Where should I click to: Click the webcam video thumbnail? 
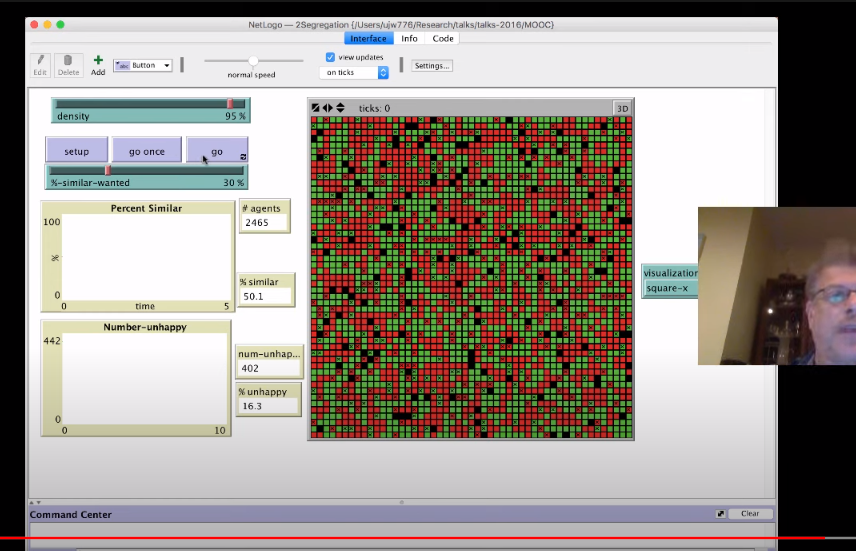pos(777,286)
